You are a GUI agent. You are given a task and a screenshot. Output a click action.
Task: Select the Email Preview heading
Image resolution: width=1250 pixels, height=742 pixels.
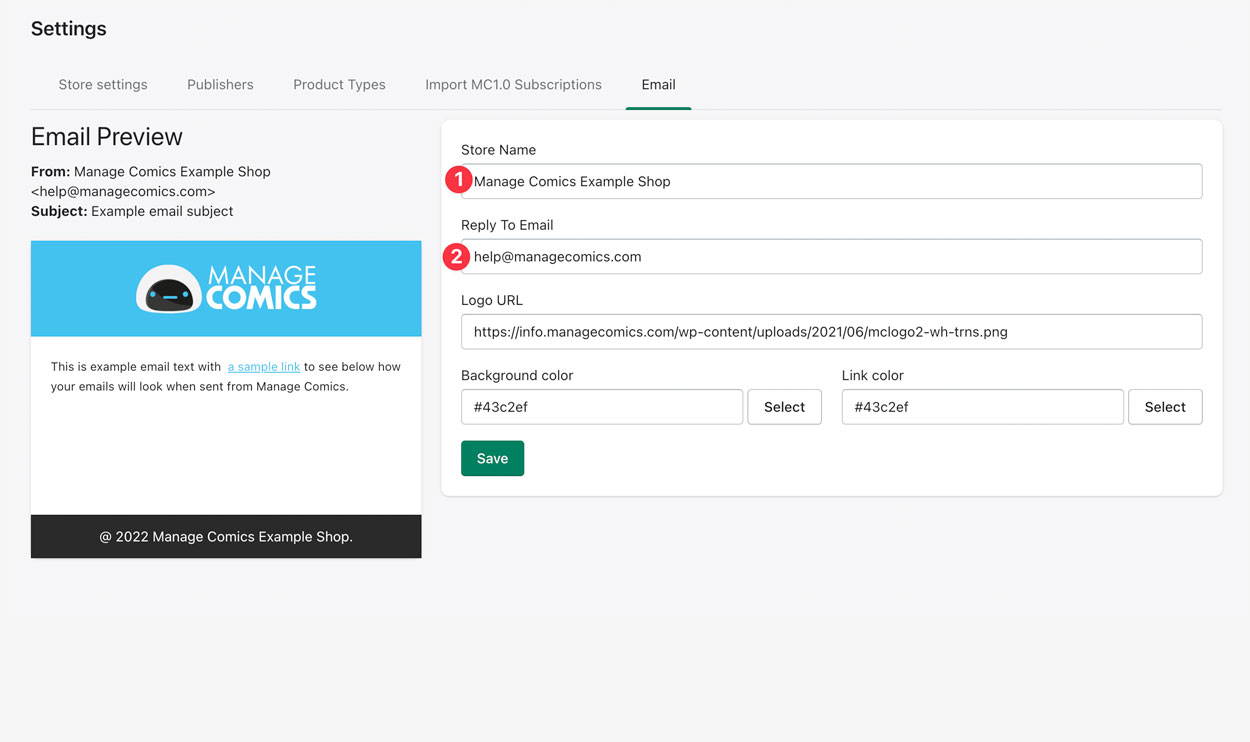(x=107, y=137)
